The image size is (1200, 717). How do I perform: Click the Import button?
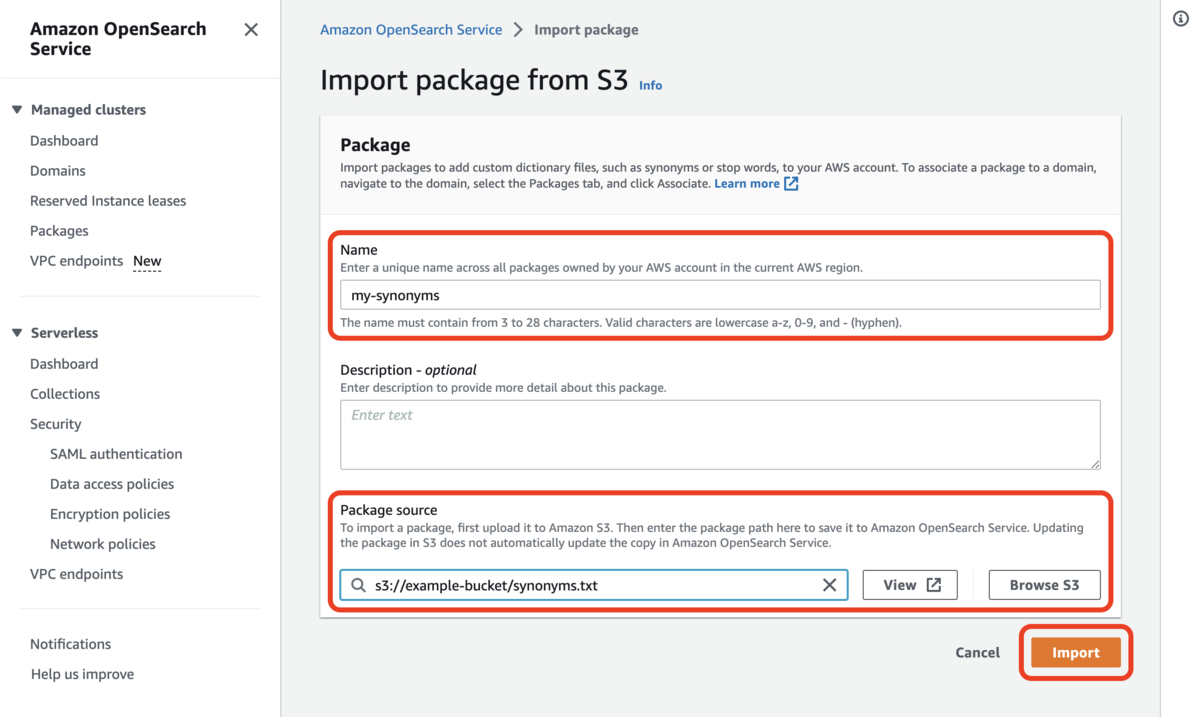(1076, 653)
